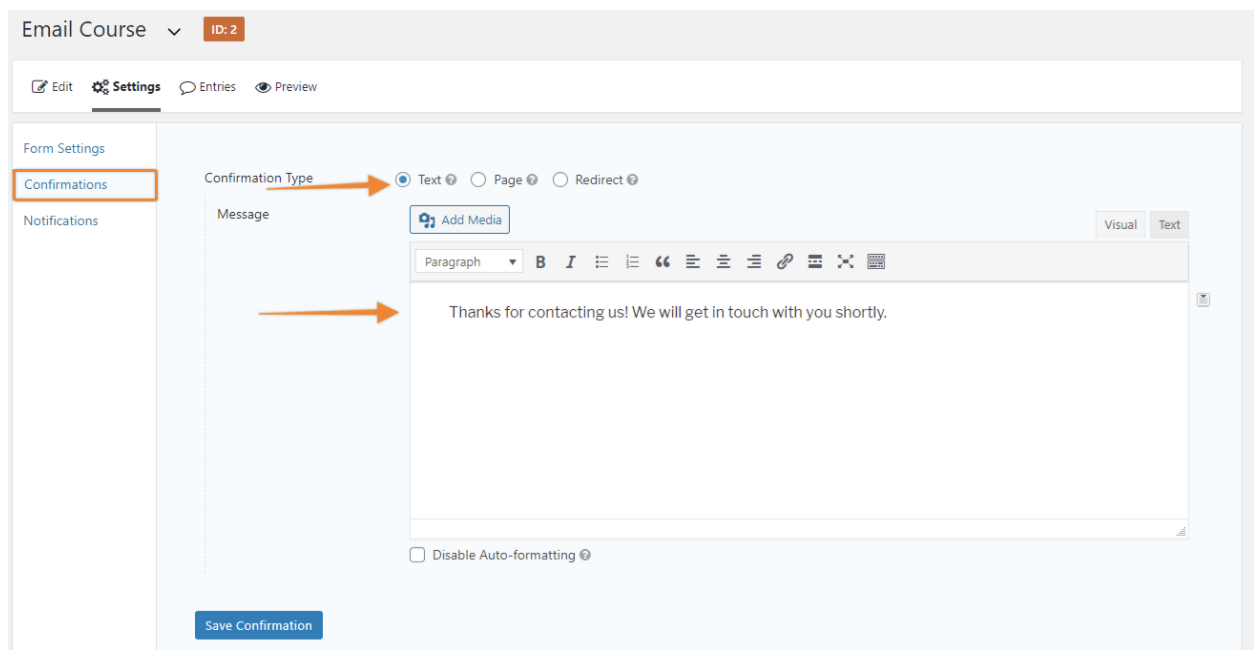1254x660 pixels.
Task: Open the merge tag selector beside editor
Action: (1203, 299)
